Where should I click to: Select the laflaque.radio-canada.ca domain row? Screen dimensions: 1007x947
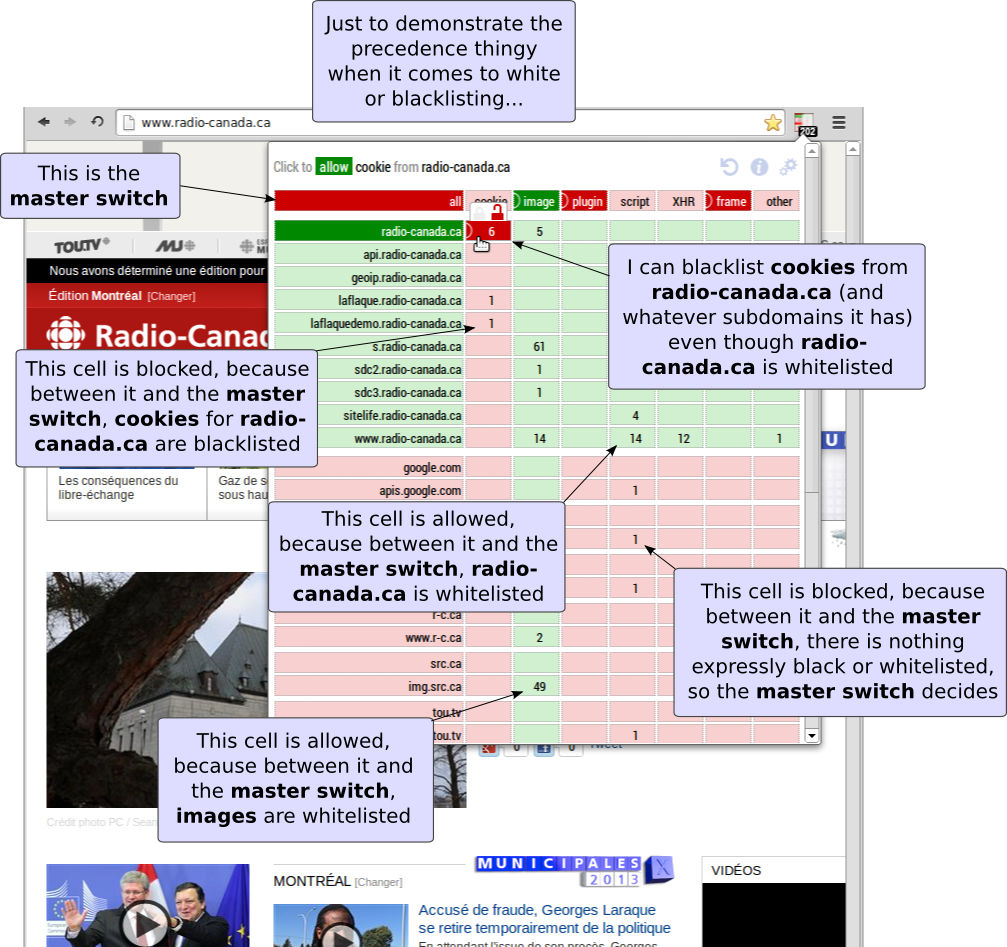coord(369,300)
